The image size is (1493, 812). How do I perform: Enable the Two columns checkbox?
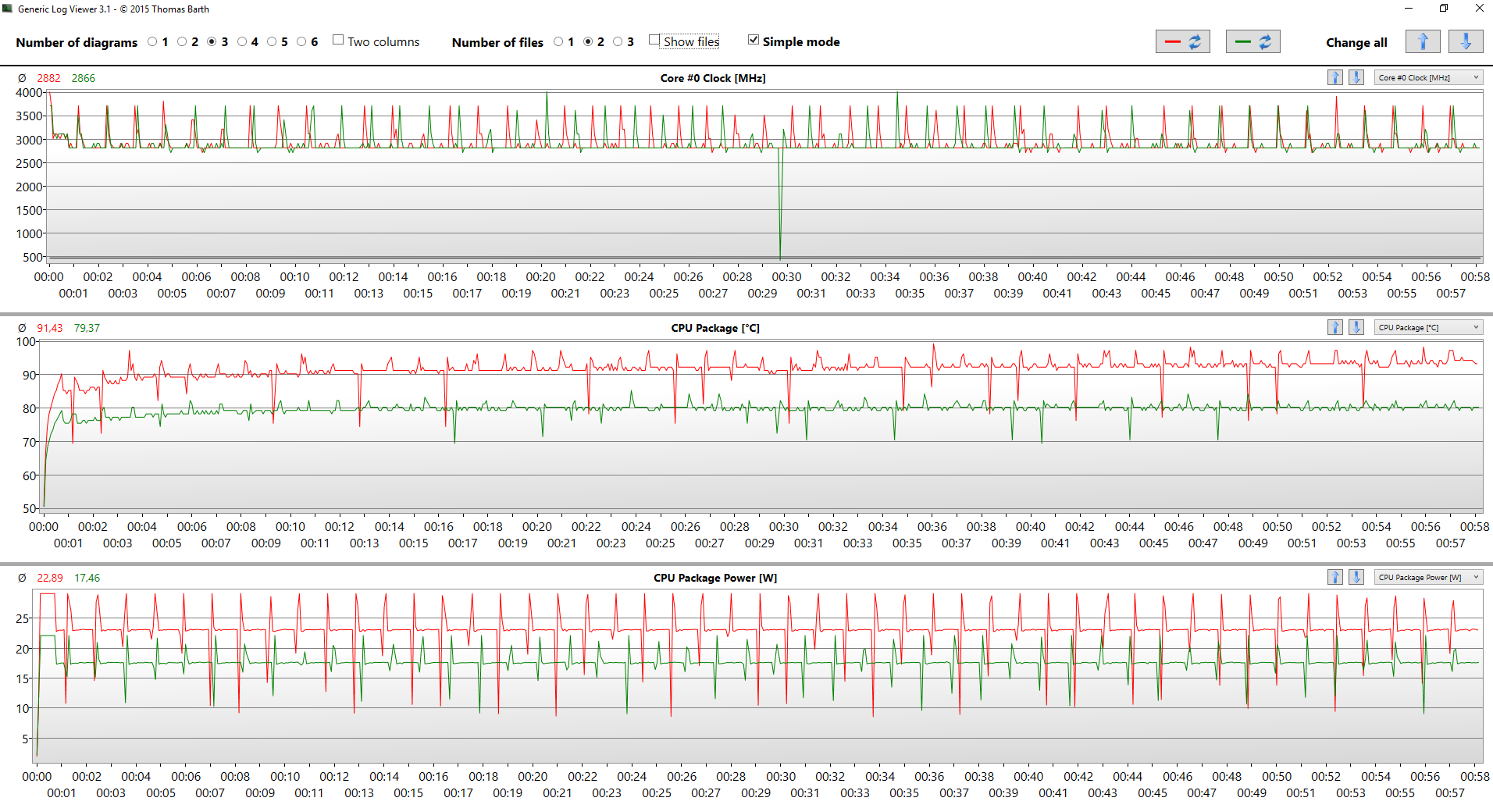tap(338, 41)
